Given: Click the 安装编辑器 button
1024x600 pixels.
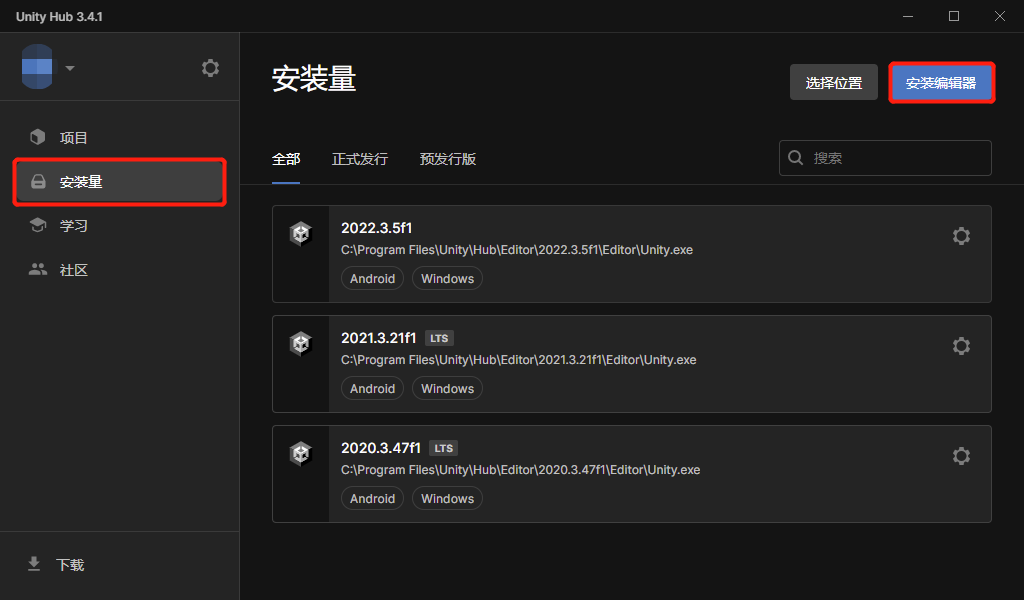Looking at the screenshot, I should (x=941, y=83).
